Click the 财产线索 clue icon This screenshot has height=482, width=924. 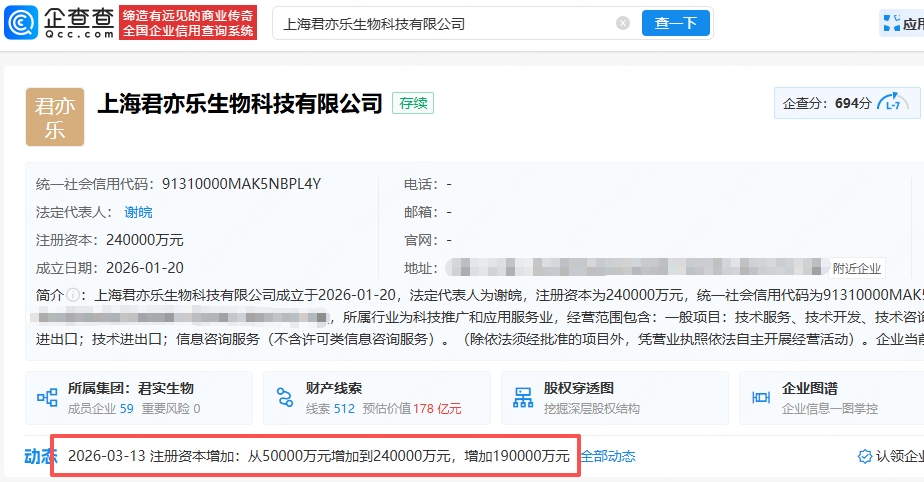click(285, 398)
